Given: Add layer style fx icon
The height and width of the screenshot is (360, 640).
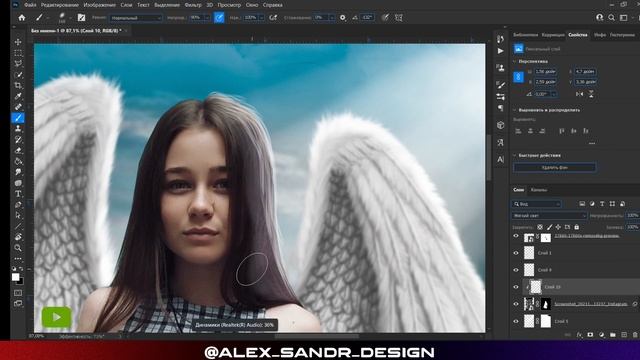Looking at the screenshot, I should coord(580,335).
